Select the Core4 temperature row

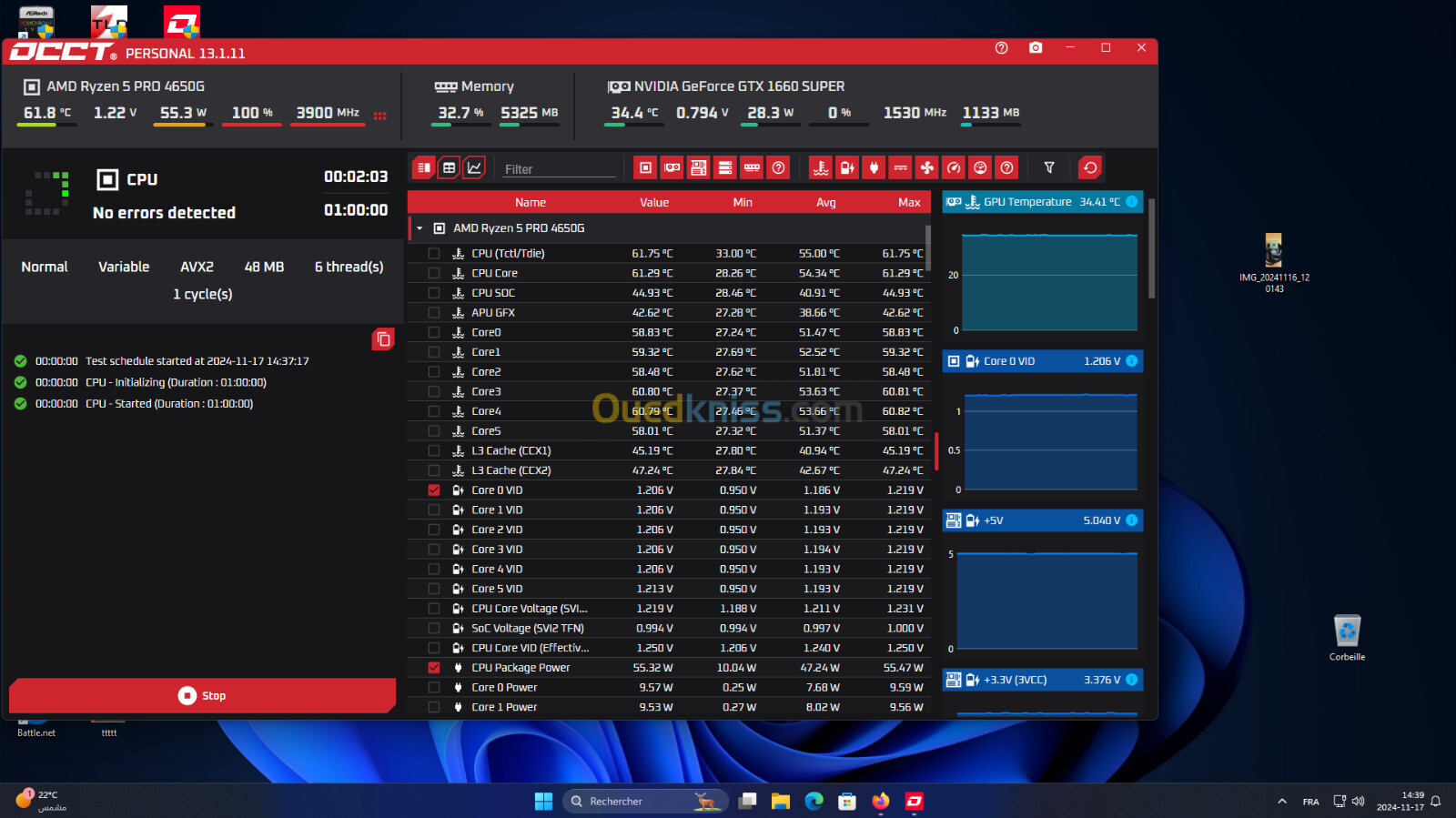coord(670,411)
